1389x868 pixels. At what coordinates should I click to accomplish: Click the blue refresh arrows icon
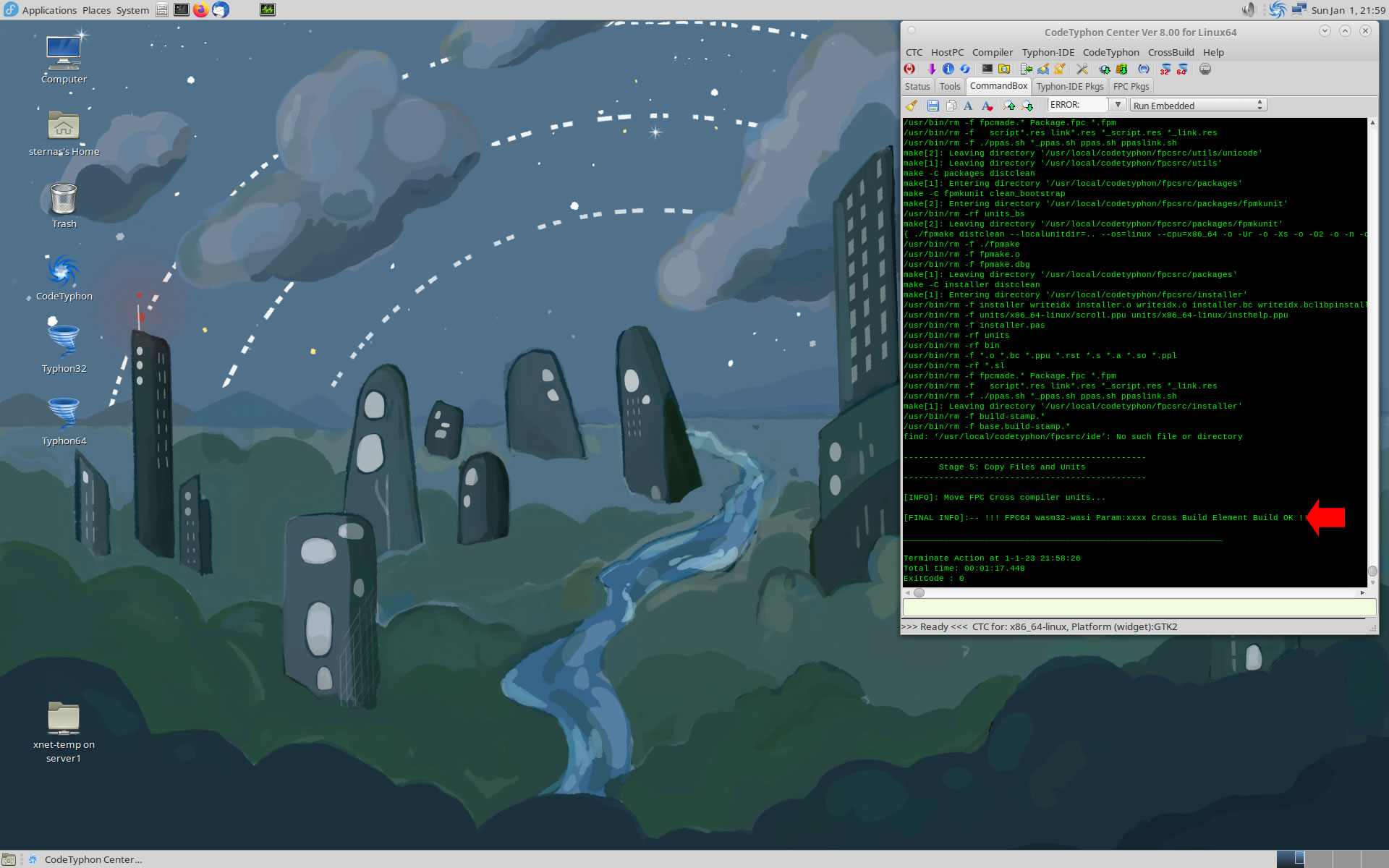click(964, 69)
